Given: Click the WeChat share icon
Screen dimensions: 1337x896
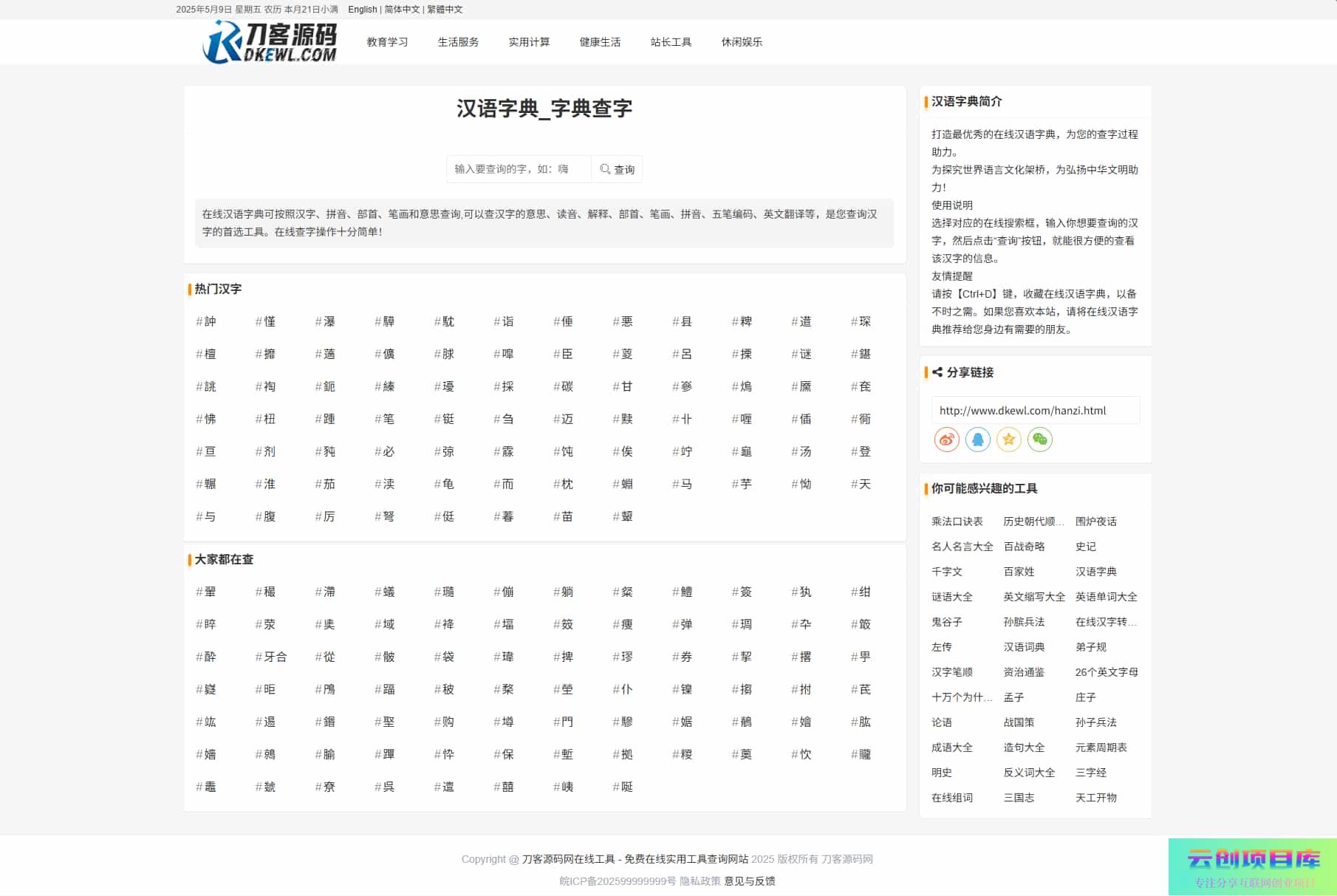Looking at the screenshot, I should 1039,440.
